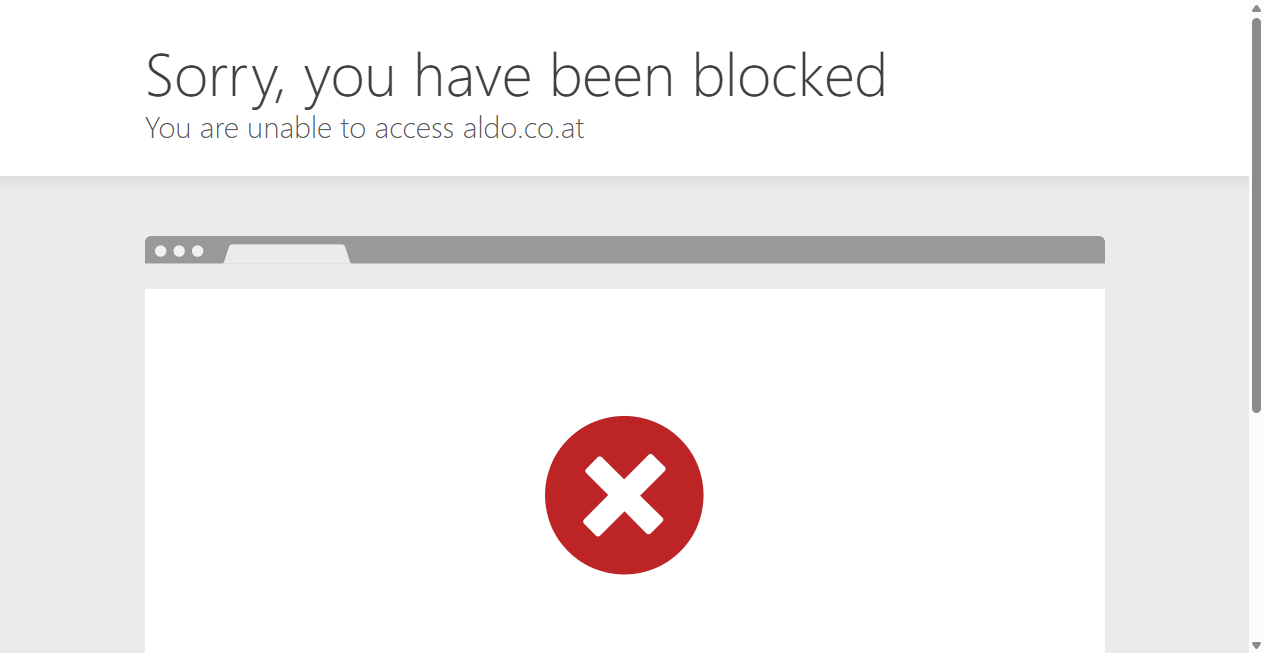Click the word "unable" in the subheading
The image size is (1264, 653).
click(x=291, y=128)
